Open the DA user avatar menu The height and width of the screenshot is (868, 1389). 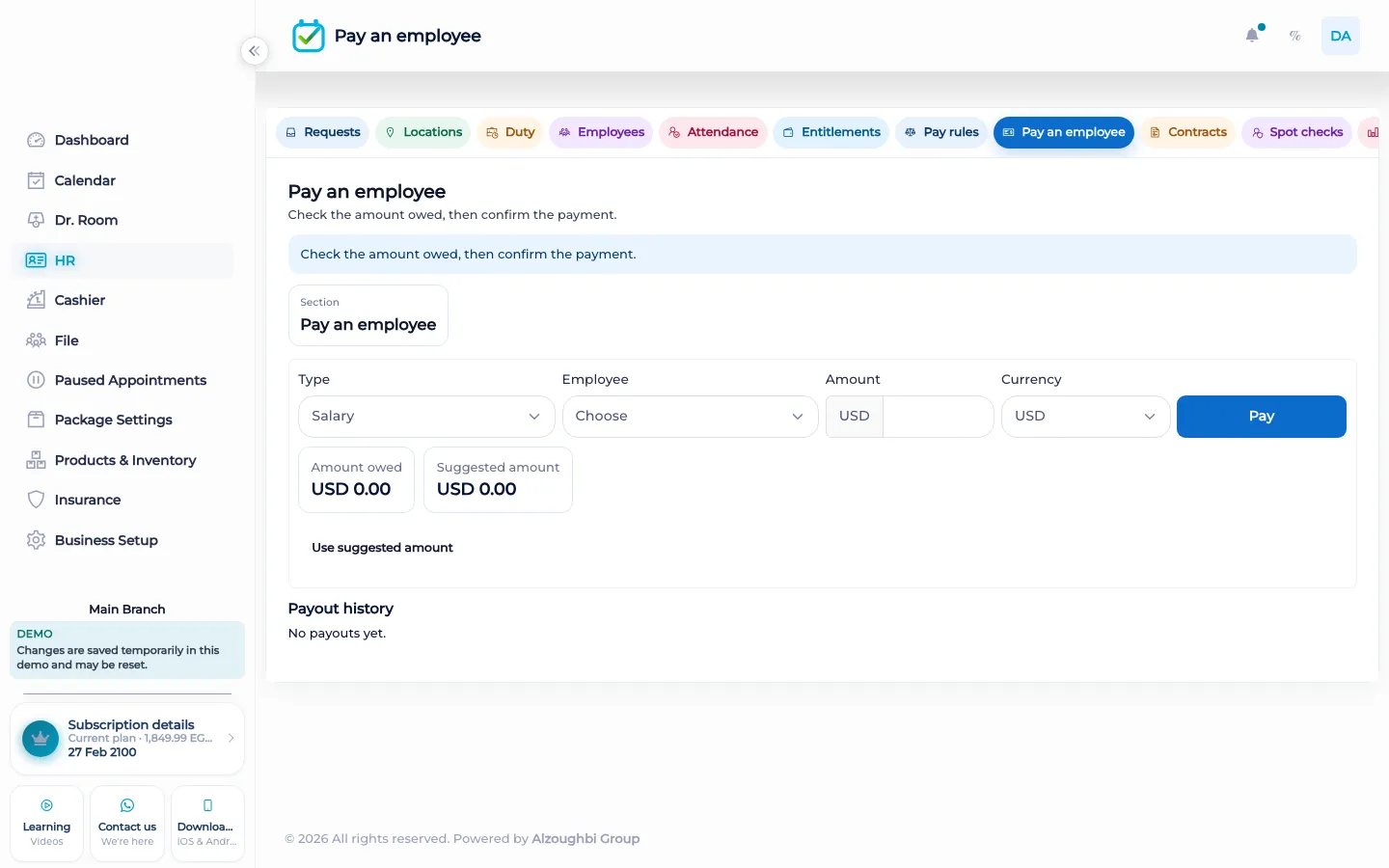(x=1341, y=36)
